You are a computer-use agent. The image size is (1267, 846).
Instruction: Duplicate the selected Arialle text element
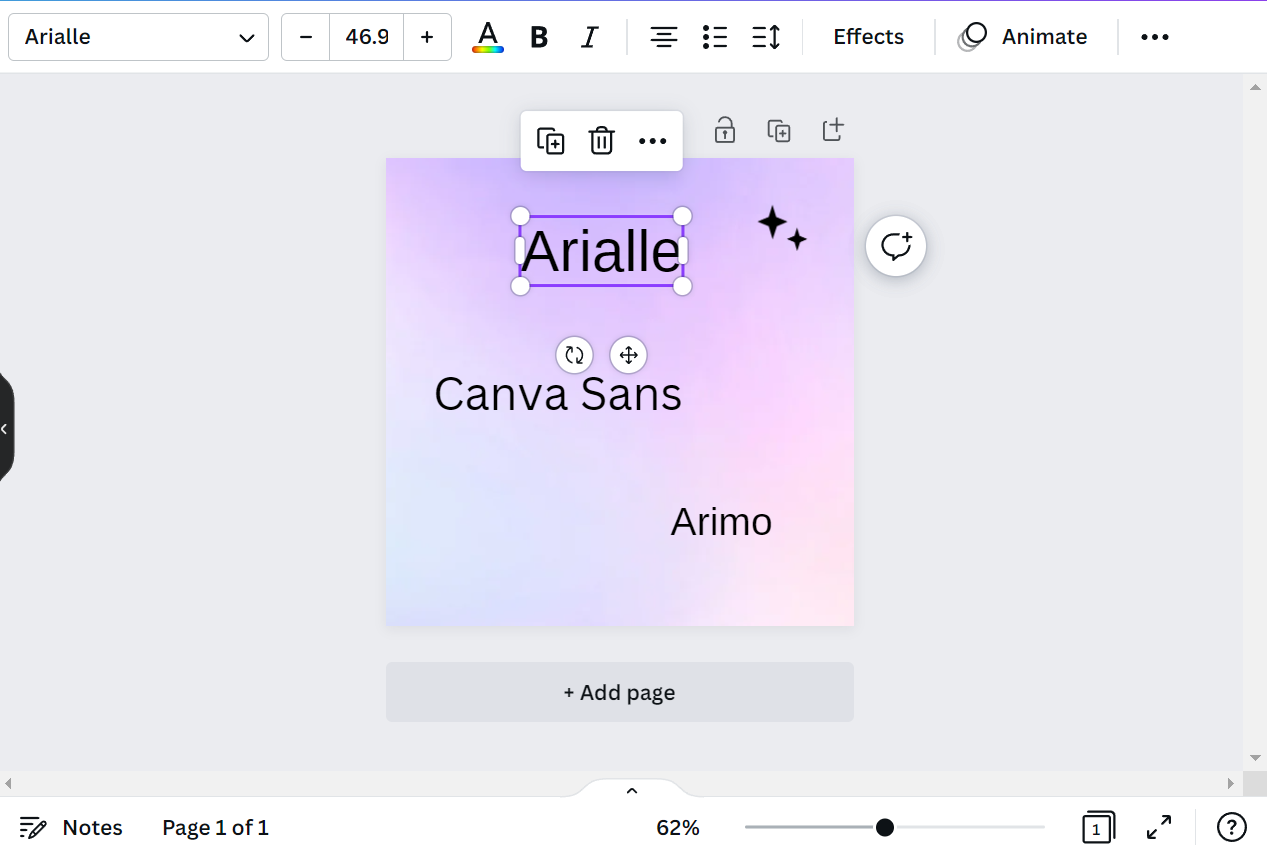[x=550, y=141]
